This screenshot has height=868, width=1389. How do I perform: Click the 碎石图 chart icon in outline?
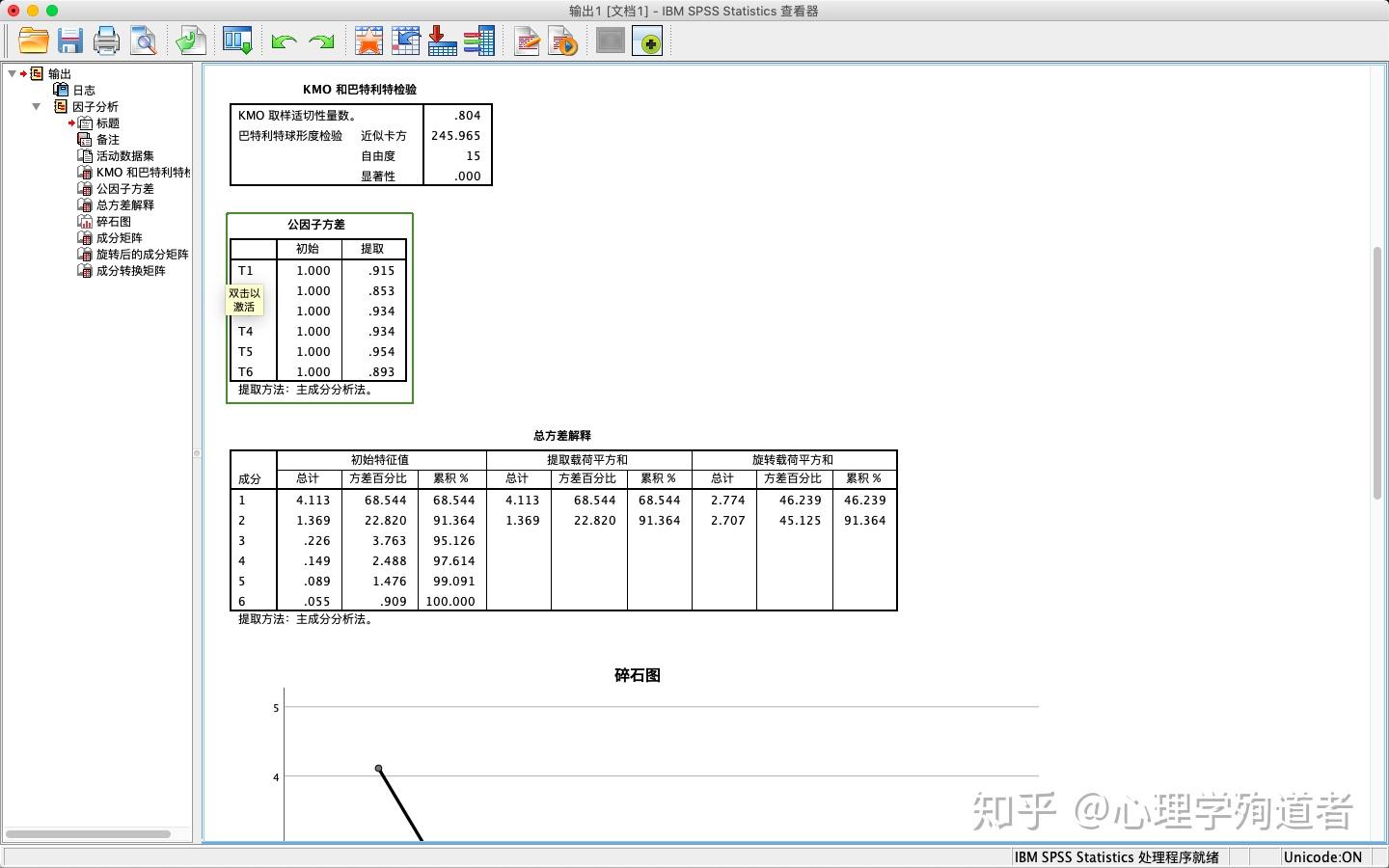[x=85, y=221]
